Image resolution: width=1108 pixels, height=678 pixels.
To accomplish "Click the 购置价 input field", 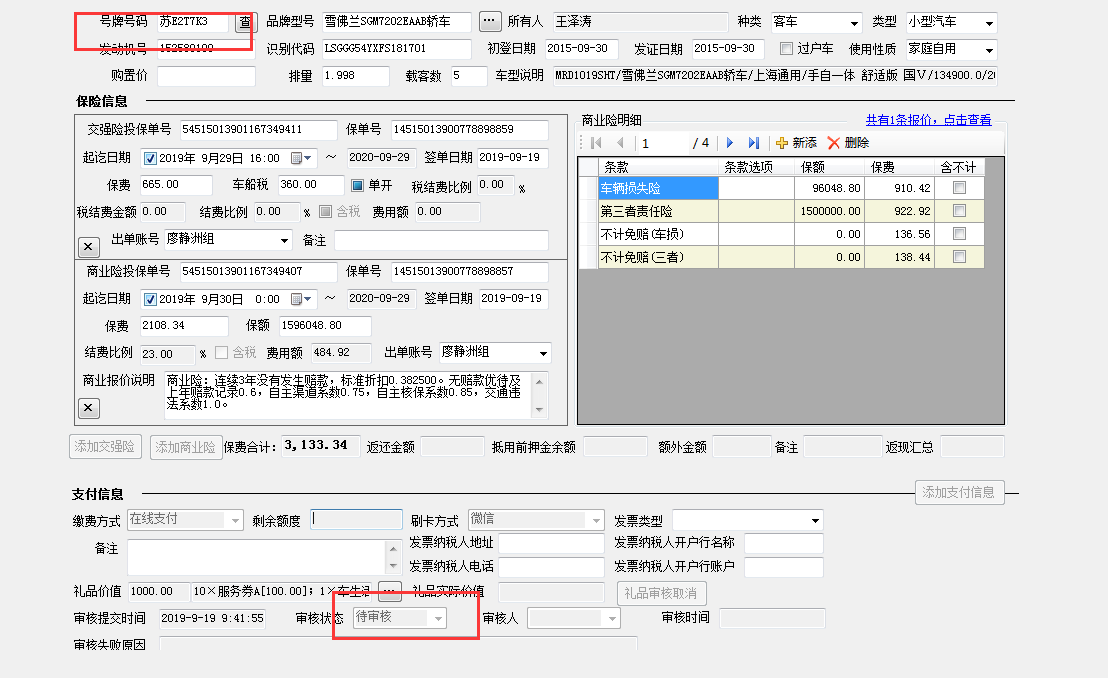I will (206, 76).
